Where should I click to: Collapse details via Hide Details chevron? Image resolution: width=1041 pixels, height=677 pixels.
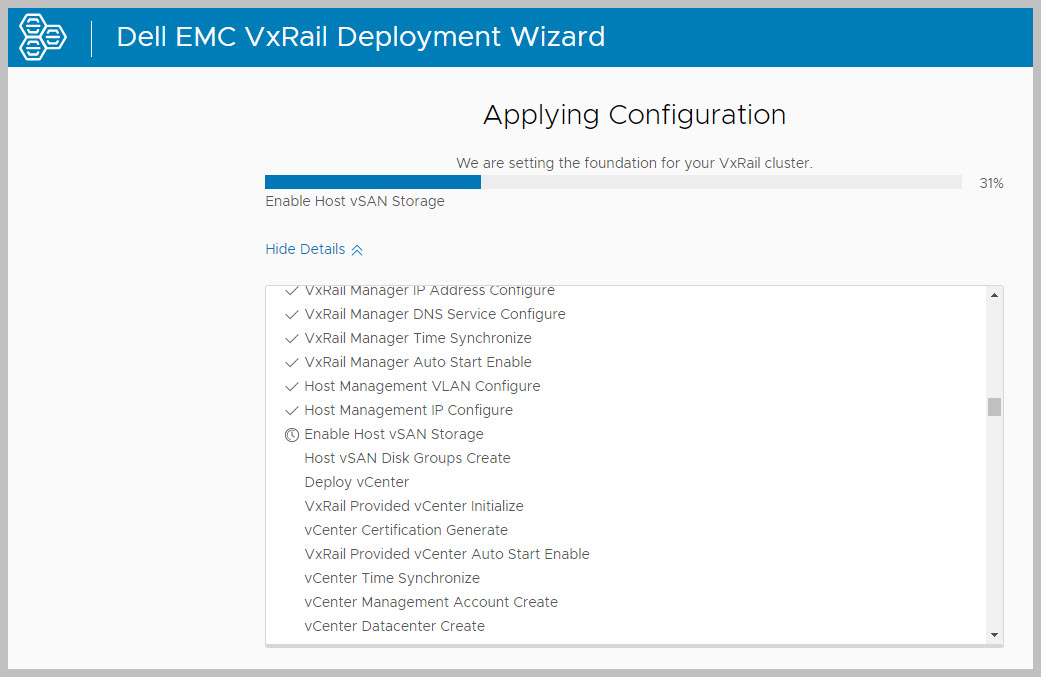(x=357, y=250)
